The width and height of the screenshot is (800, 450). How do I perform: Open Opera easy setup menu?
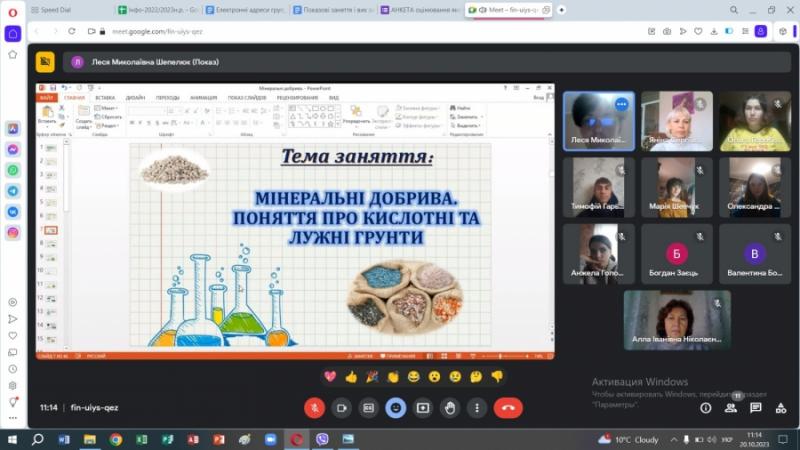[745, 31]
